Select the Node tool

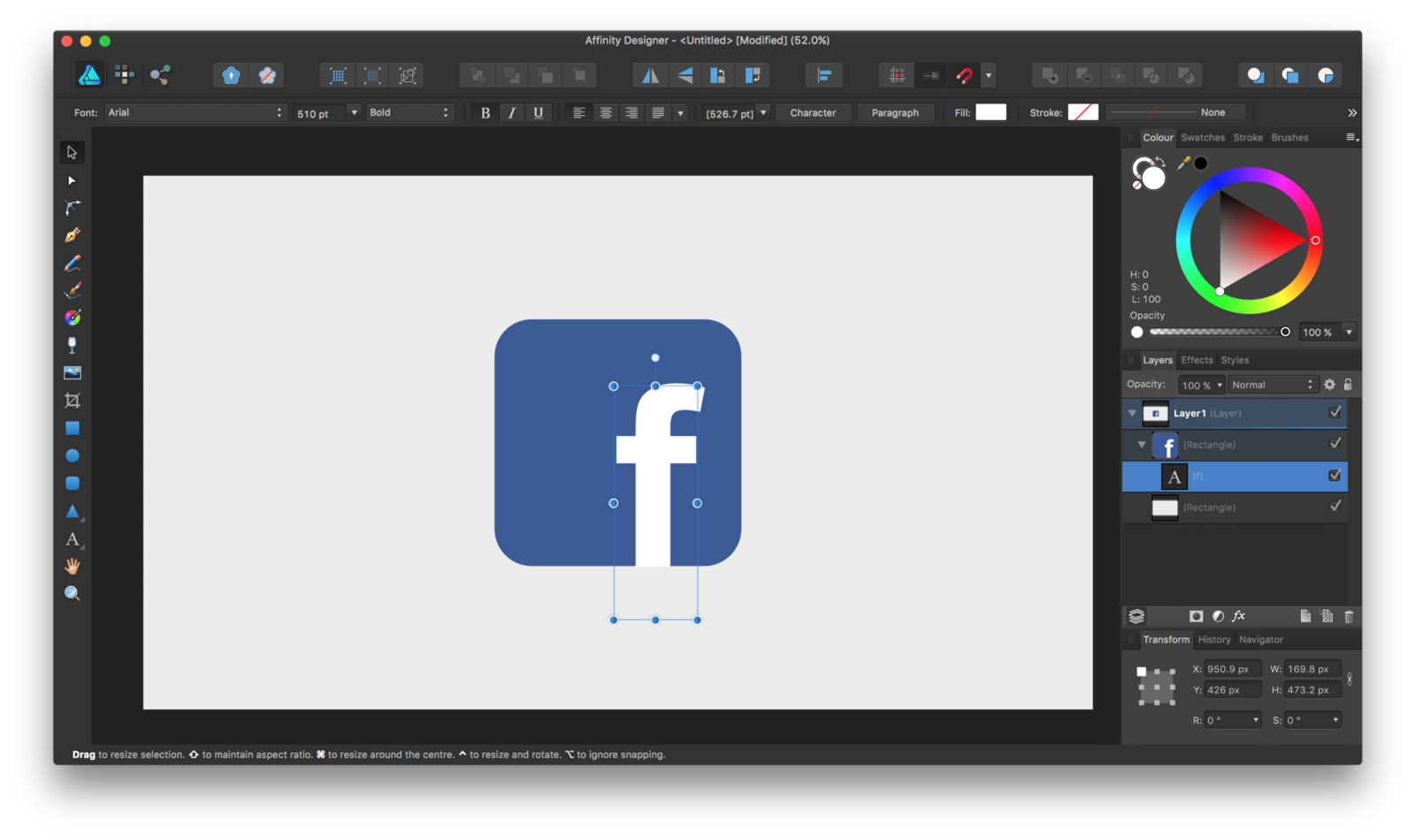(x=73, y=180)
